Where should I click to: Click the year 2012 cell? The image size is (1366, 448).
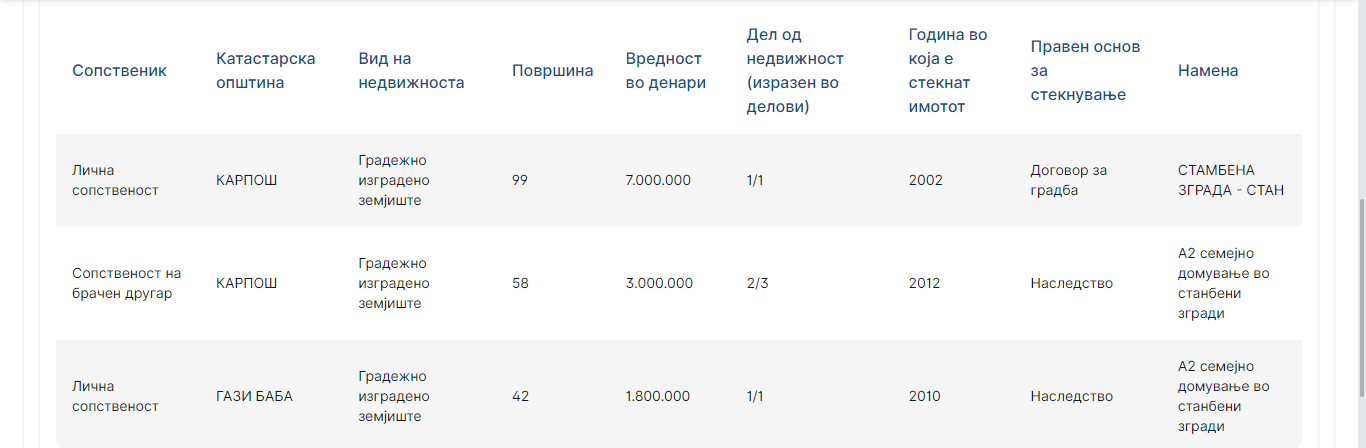click(x=924, y=283)
